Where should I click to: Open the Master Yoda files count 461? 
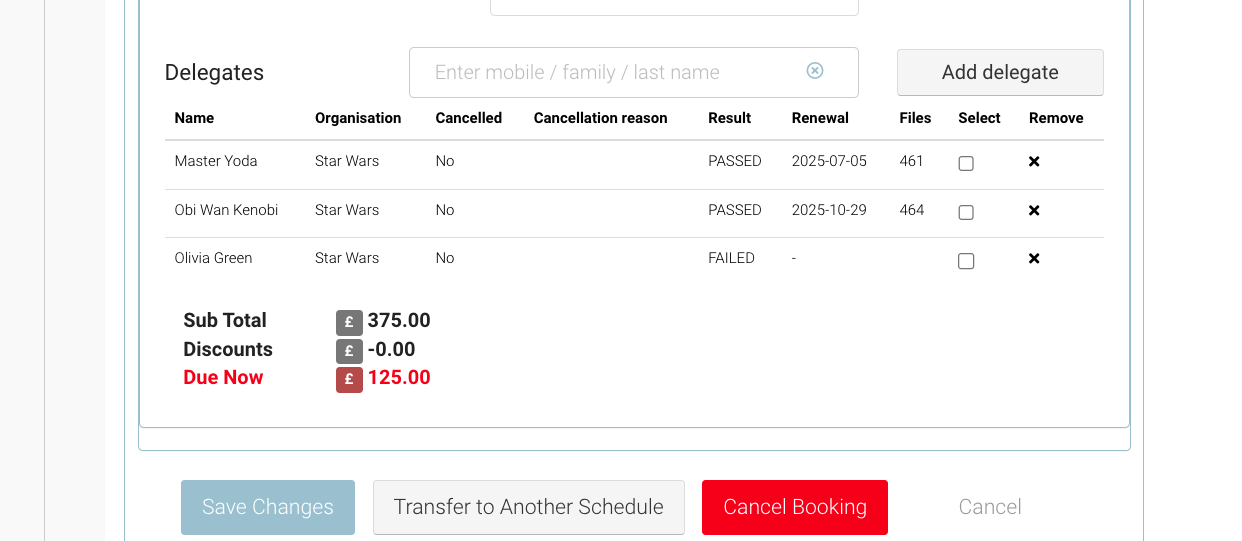pyautogui.click(x=912, y=161)
